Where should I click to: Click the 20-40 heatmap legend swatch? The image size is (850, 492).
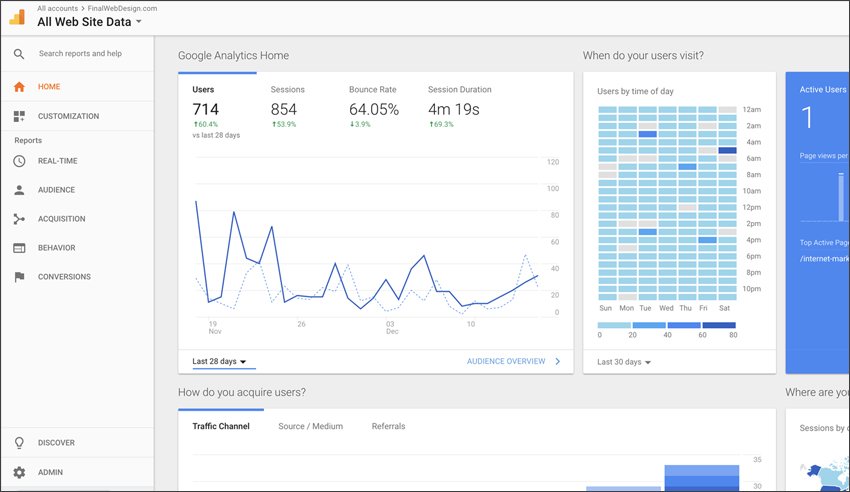[649, 325]
